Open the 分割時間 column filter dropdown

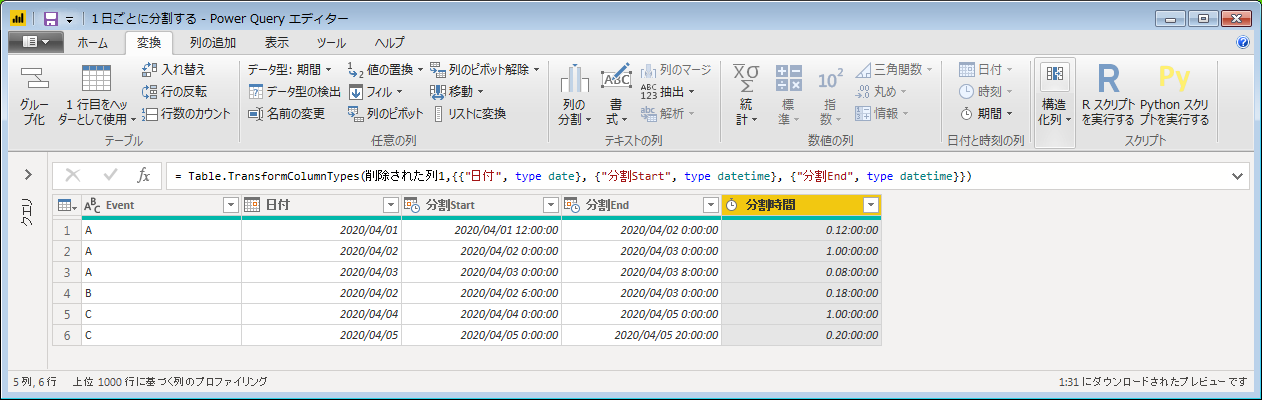coord(870,205)
